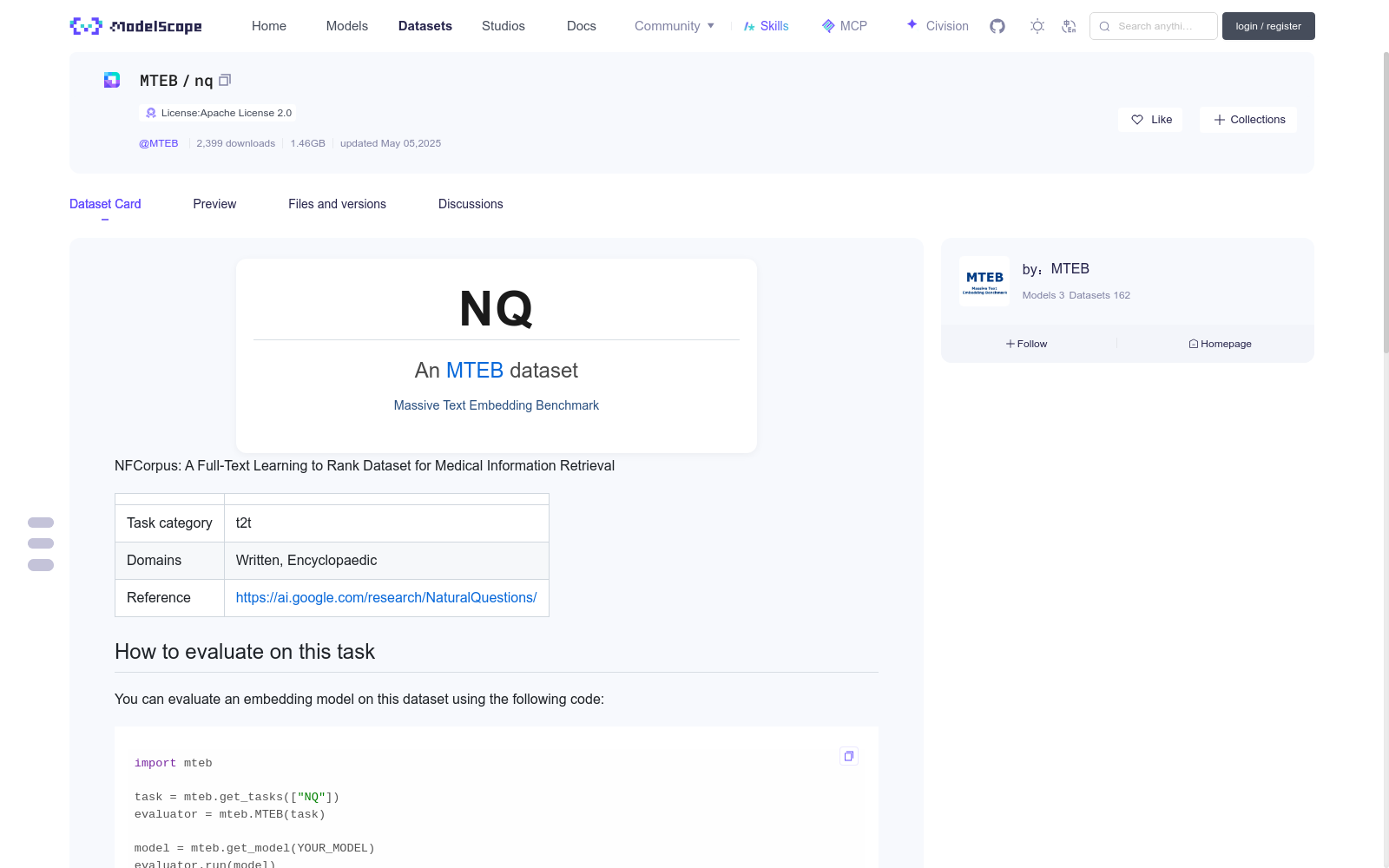1389x868 pixels.
Task: Follow the MTEB organization
Action: click(x=1027, y=344)
